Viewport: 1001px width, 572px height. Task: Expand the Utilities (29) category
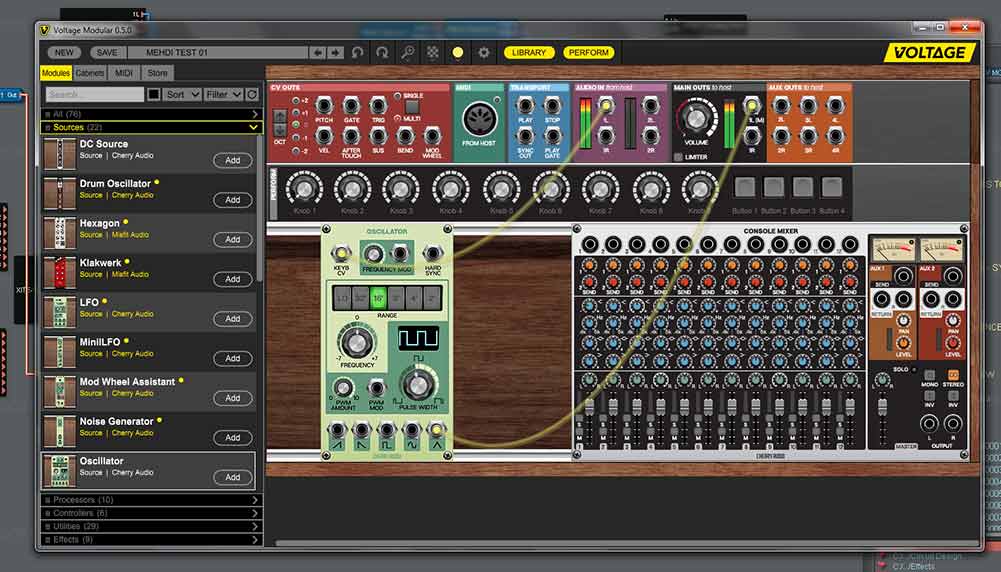152,526
